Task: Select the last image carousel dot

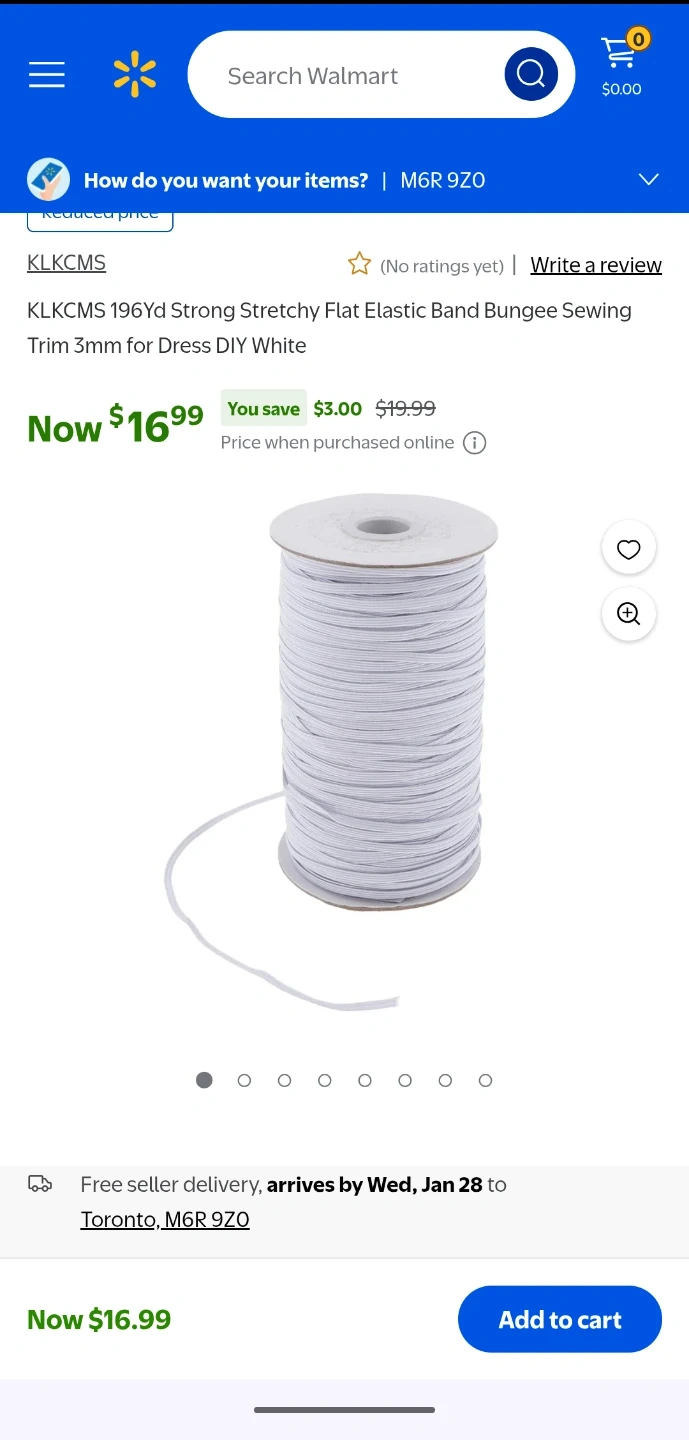Action: pos(485,1080)
